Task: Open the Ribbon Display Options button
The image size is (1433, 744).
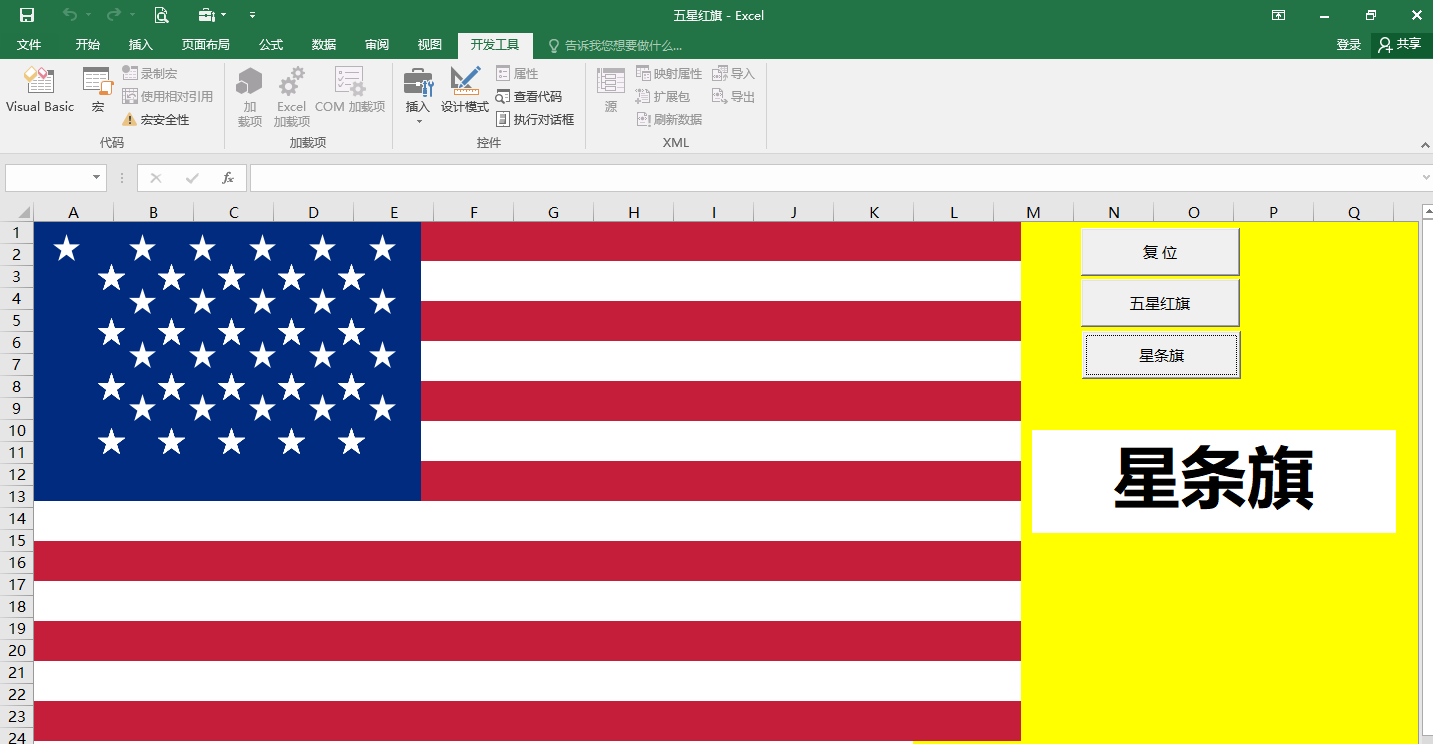Action: click(x=1278, y=15)
